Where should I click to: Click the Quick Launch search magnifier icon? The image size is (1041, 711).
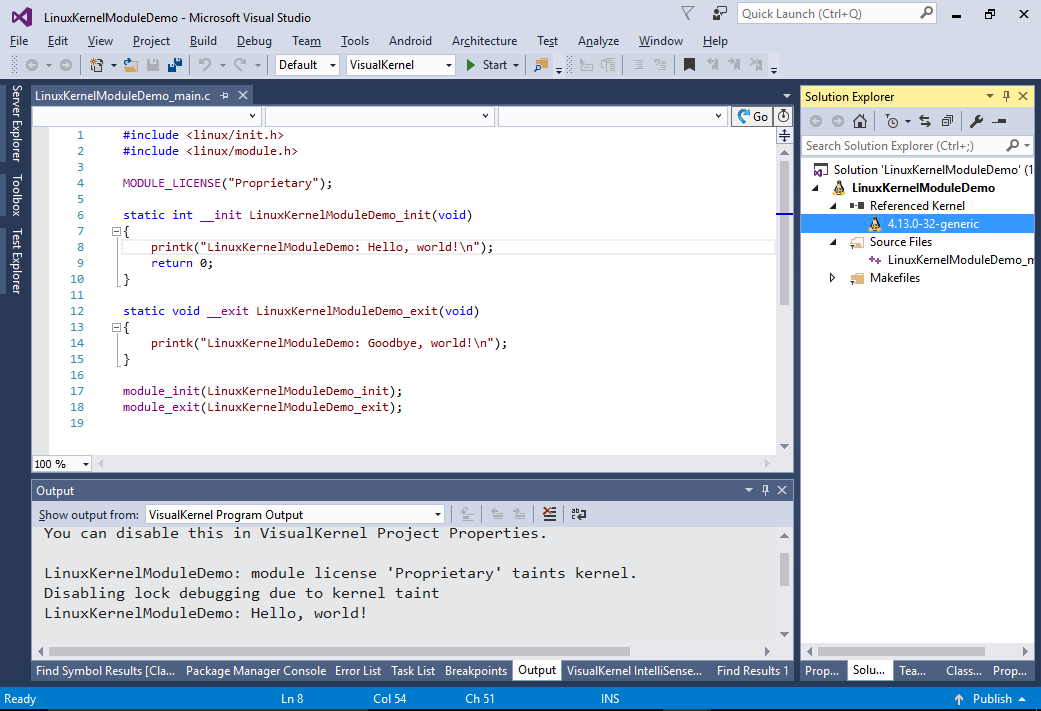pyautogui.click(x=926, y=13)
